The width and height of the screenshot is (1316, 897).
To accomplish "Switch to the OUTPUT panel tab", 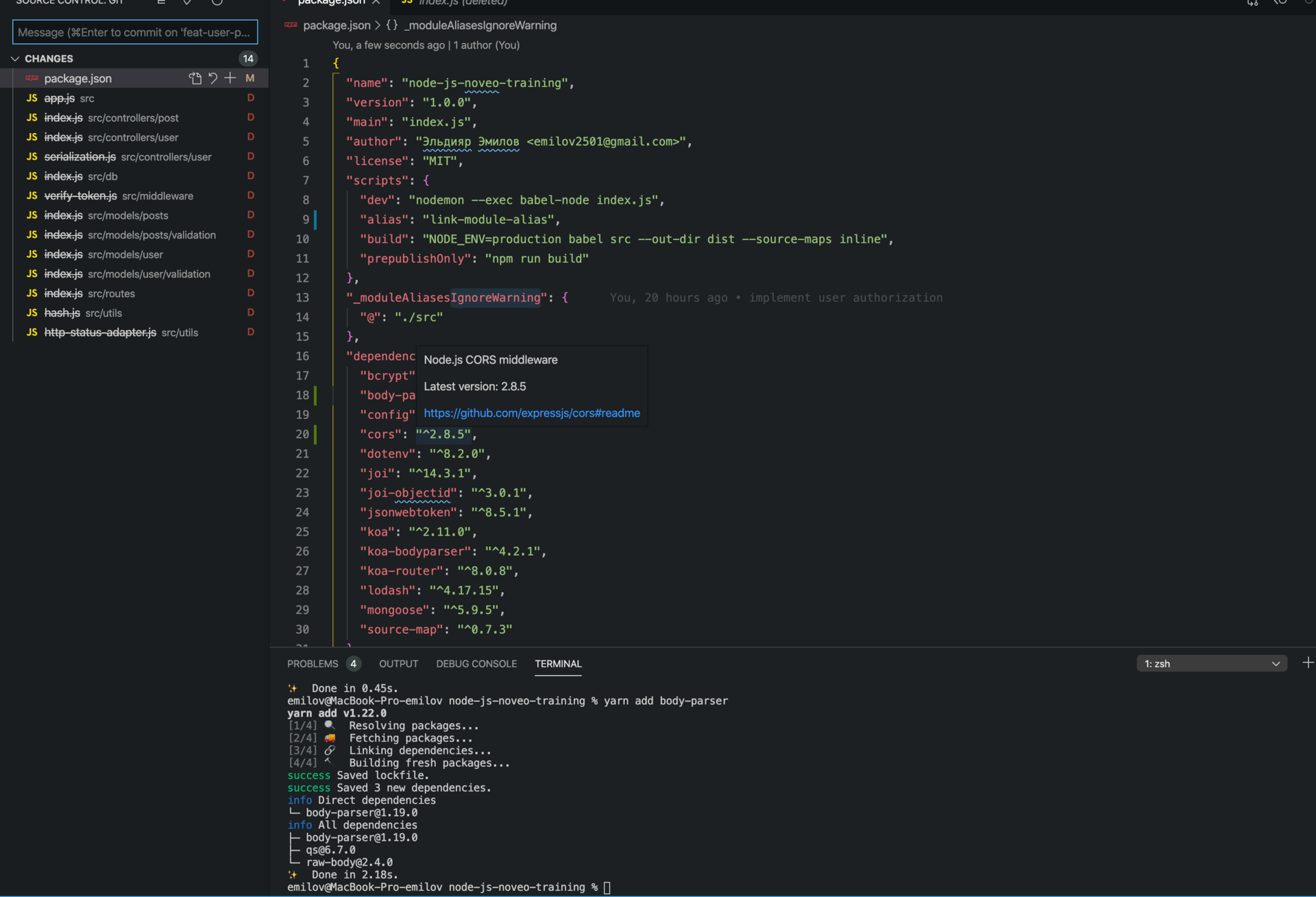I will pyautogui.click(x=398, y=664).
